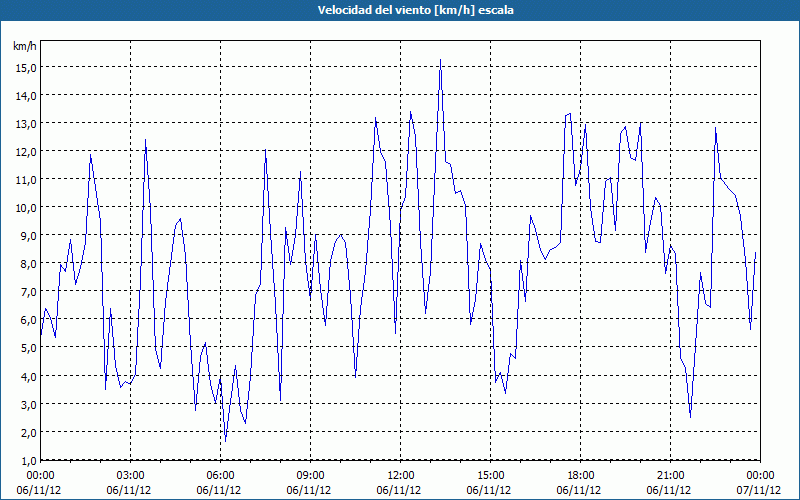Select the '12,0' y-axis value
800x500 pixels.
[x=25, y=151]
